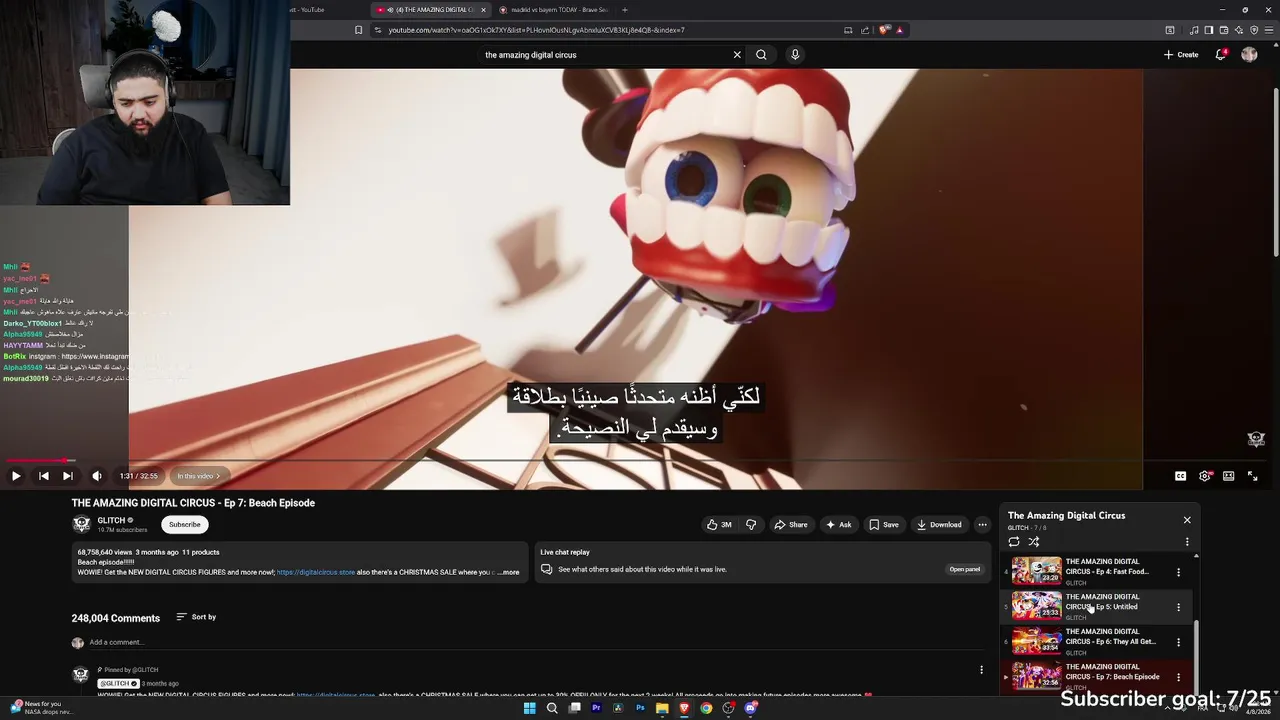Viewport: 1280px width, 720px height.
Task: Go to previous playlist video
Action: [x=44, y=476]
